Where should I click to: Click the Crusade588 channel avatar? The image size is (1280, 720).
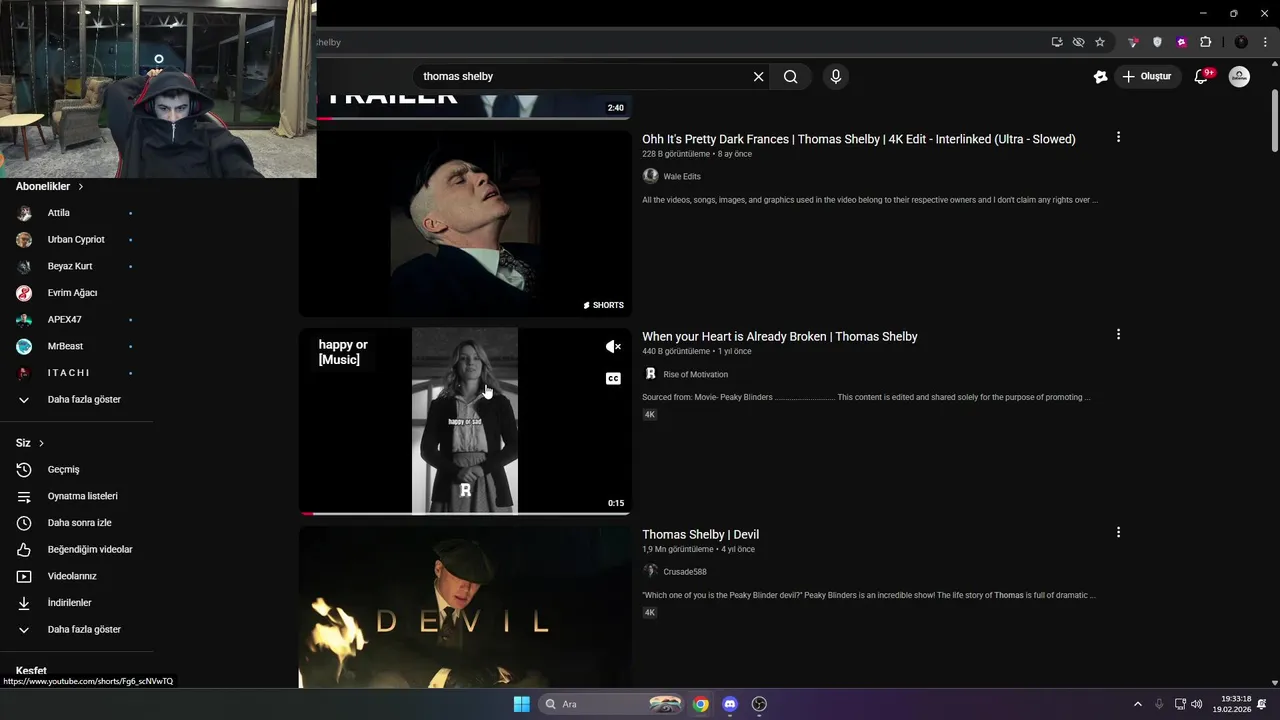pyautogui.click(x=650, y=572)
